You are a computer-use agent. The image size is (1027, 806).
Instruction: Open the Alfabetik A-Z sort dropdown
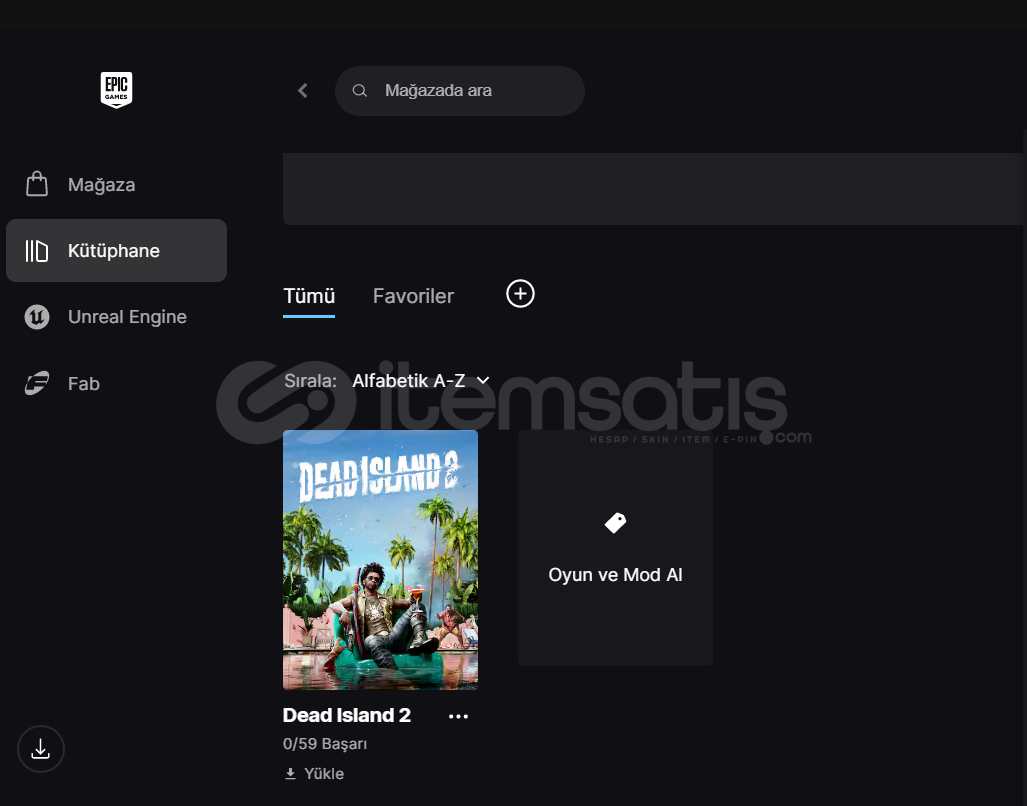coord(421,380)
